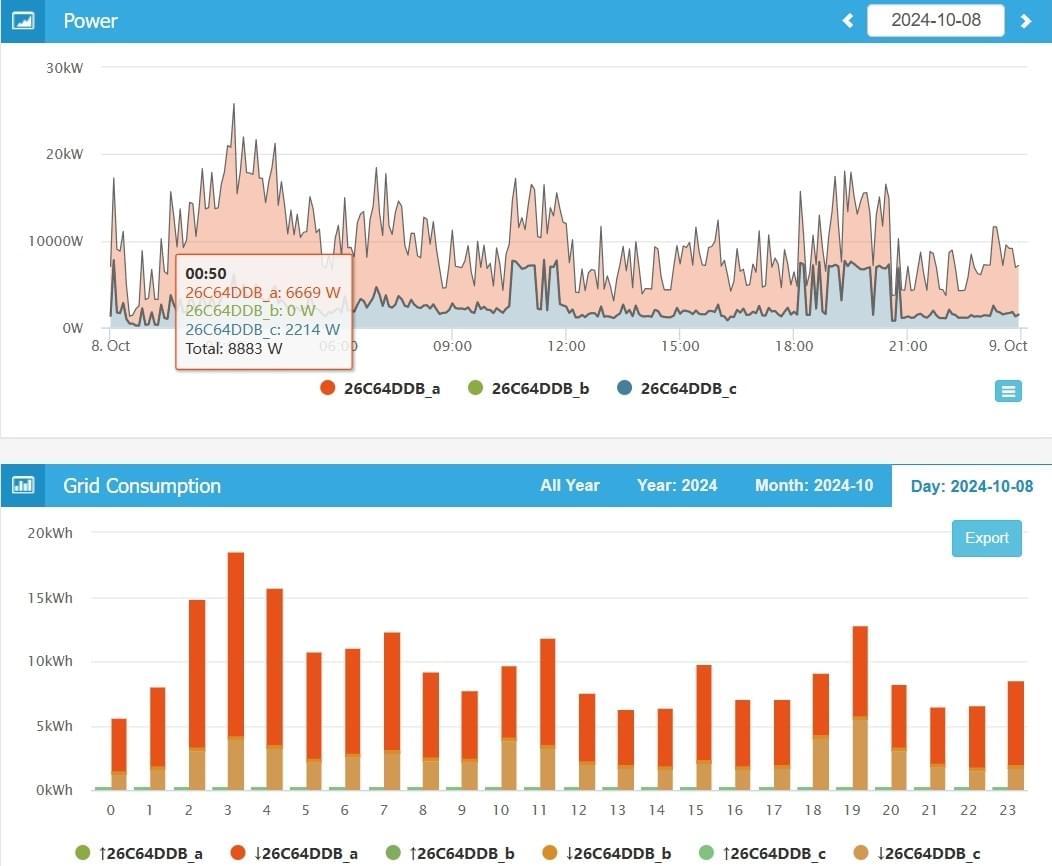This screenshot has height=866, width=1052.
Task: Click the Power panel title
Action: 91,21
